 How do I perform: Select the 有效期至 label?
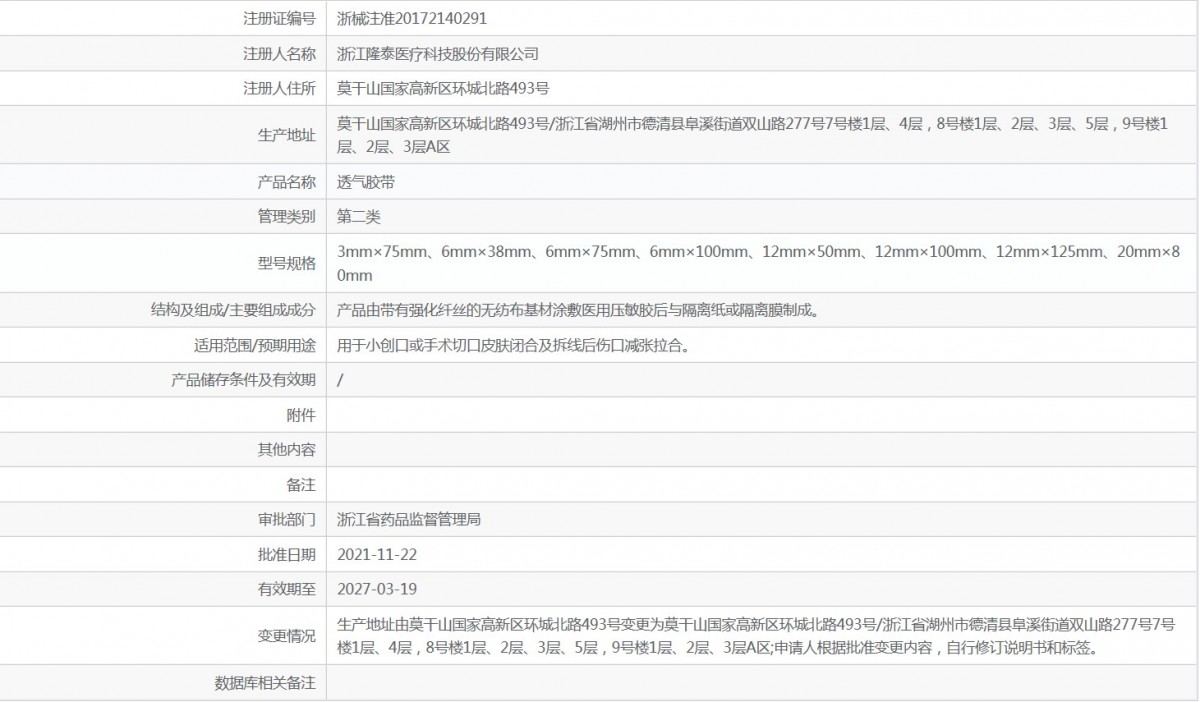click(286, 589)
